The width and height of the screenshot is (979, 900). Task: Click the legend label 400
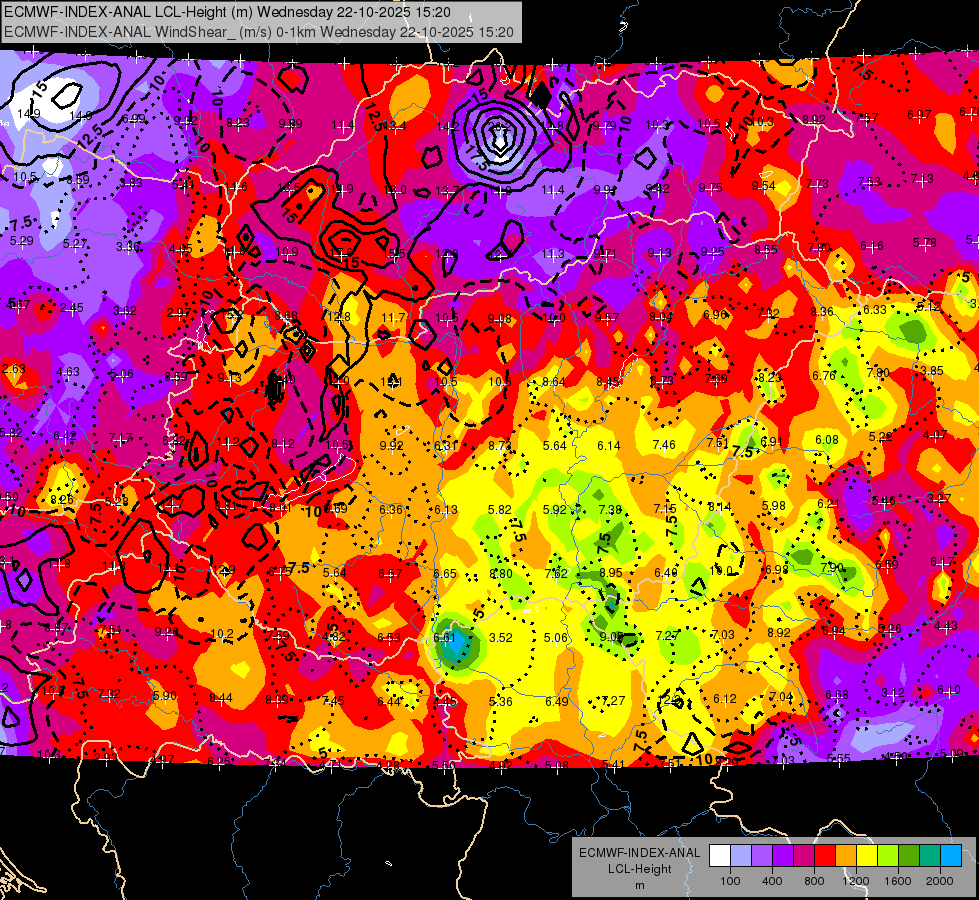point(772,881)
